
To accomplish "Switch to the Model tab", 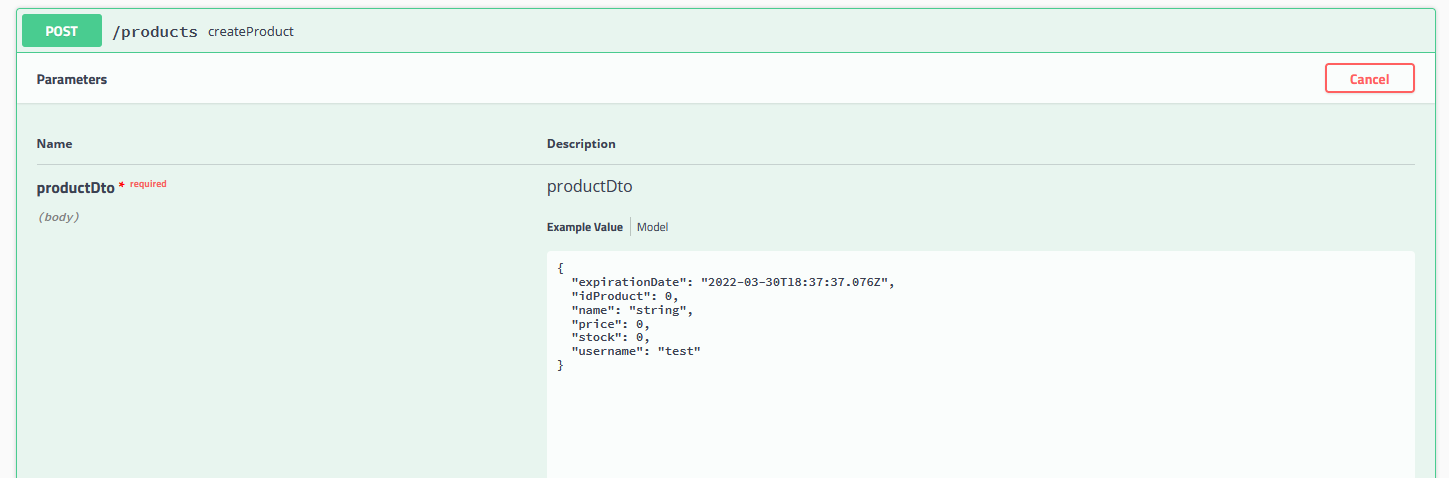I will (x=653, y=227).
